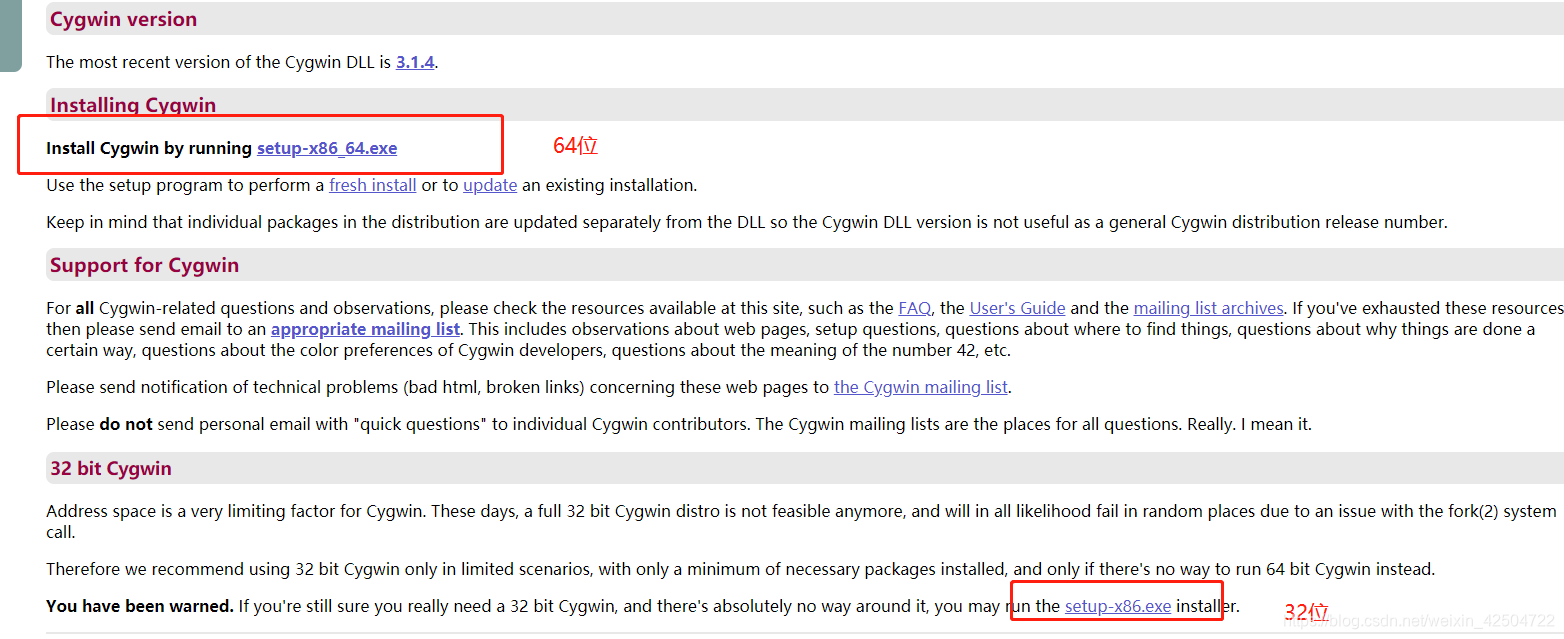Click the Cygwin mailing list link
The height and width of the screenshot is (639, 1564).
point(921,387)
